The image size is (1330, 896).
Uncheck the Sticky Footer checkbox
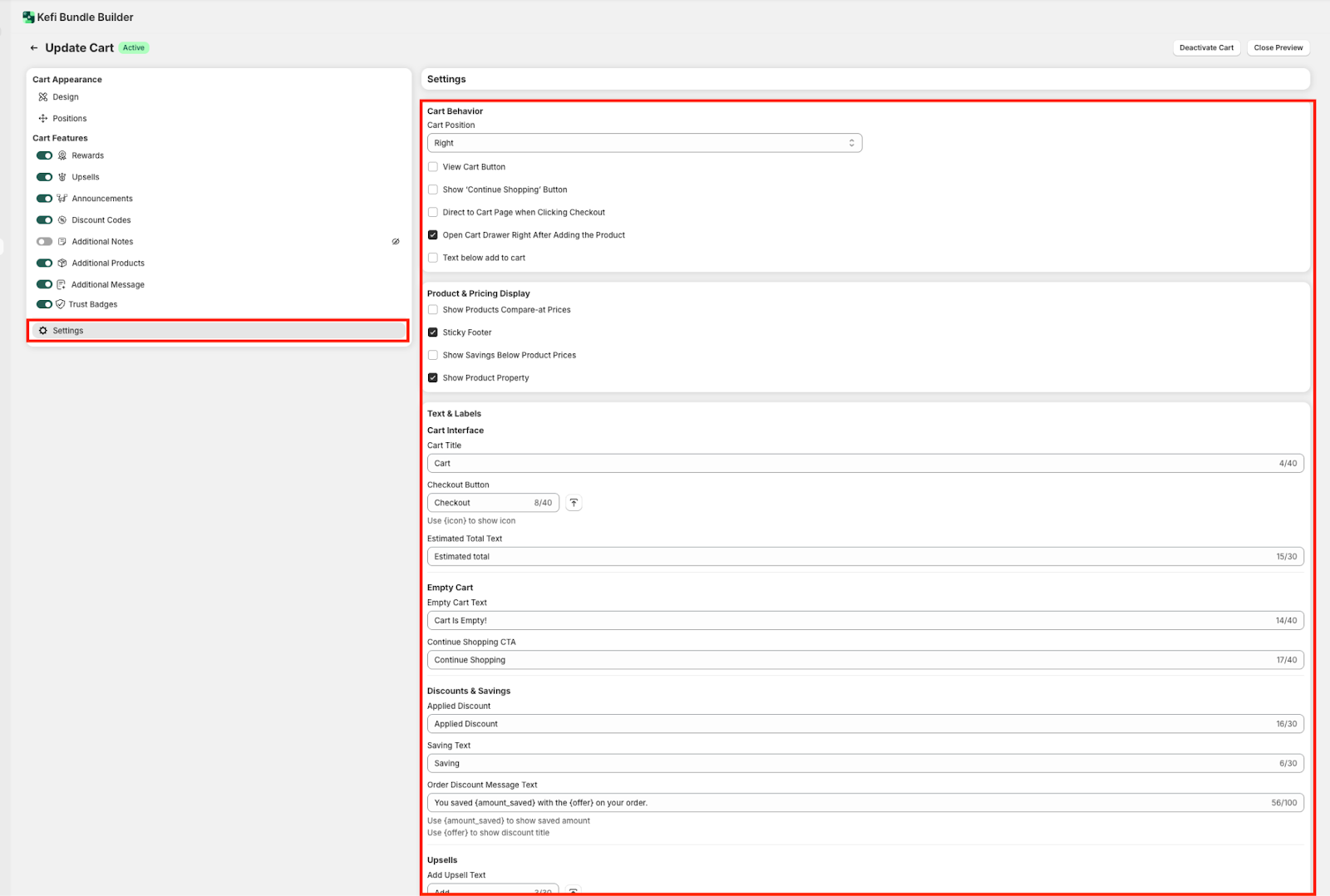coord(433,332)
